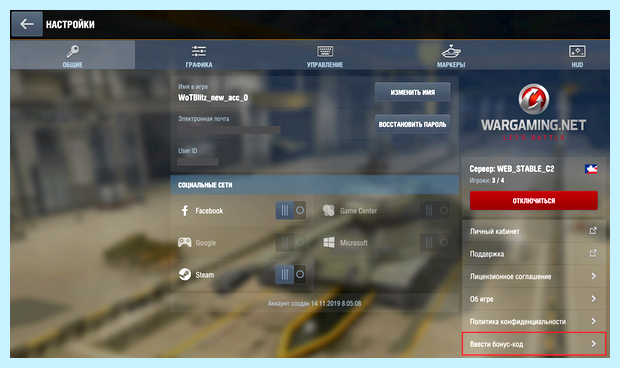Click external link icon next to Поддержка

point(593,253)
